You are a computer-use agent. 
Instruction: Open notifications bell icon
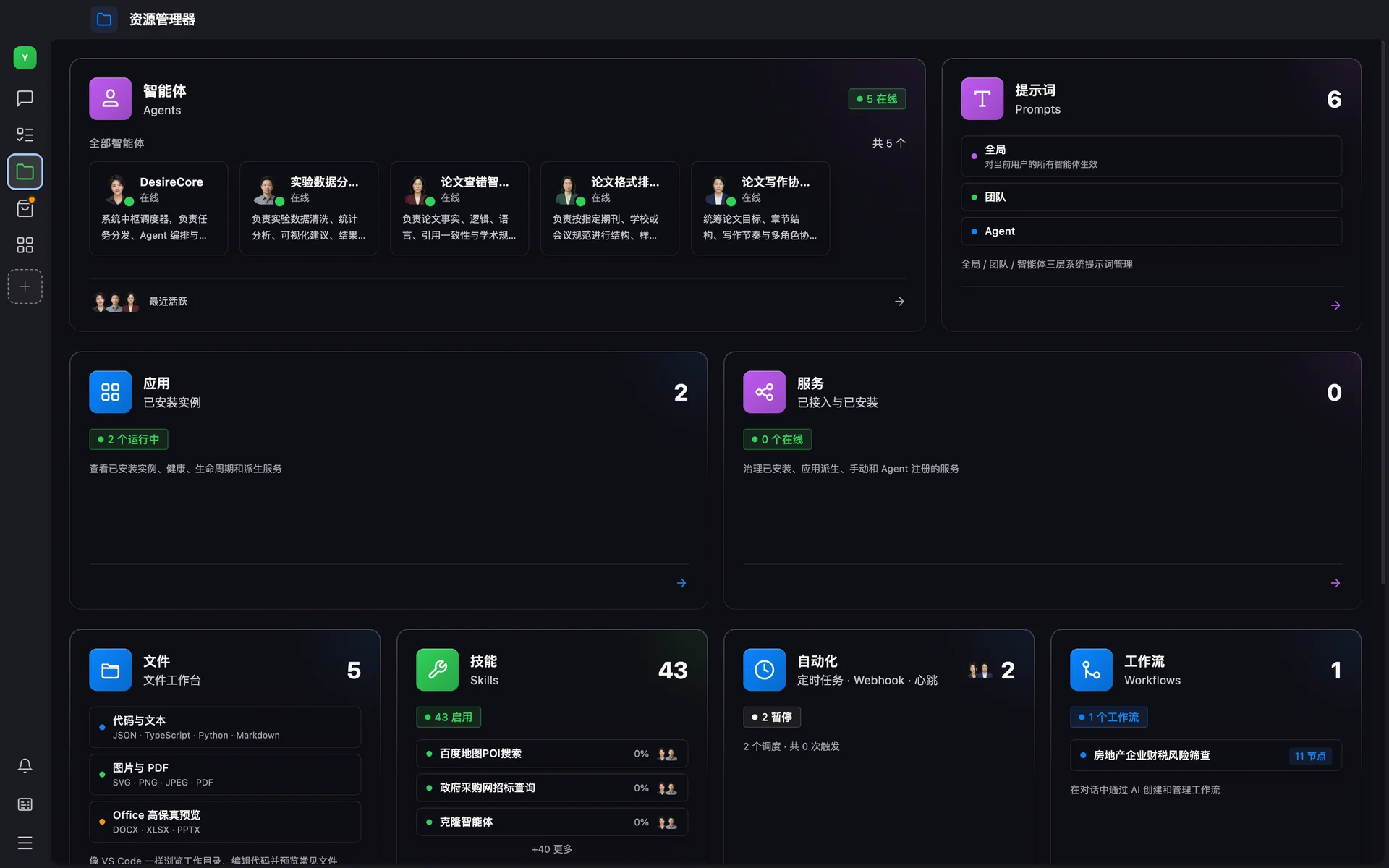click(x=25, y=765)
